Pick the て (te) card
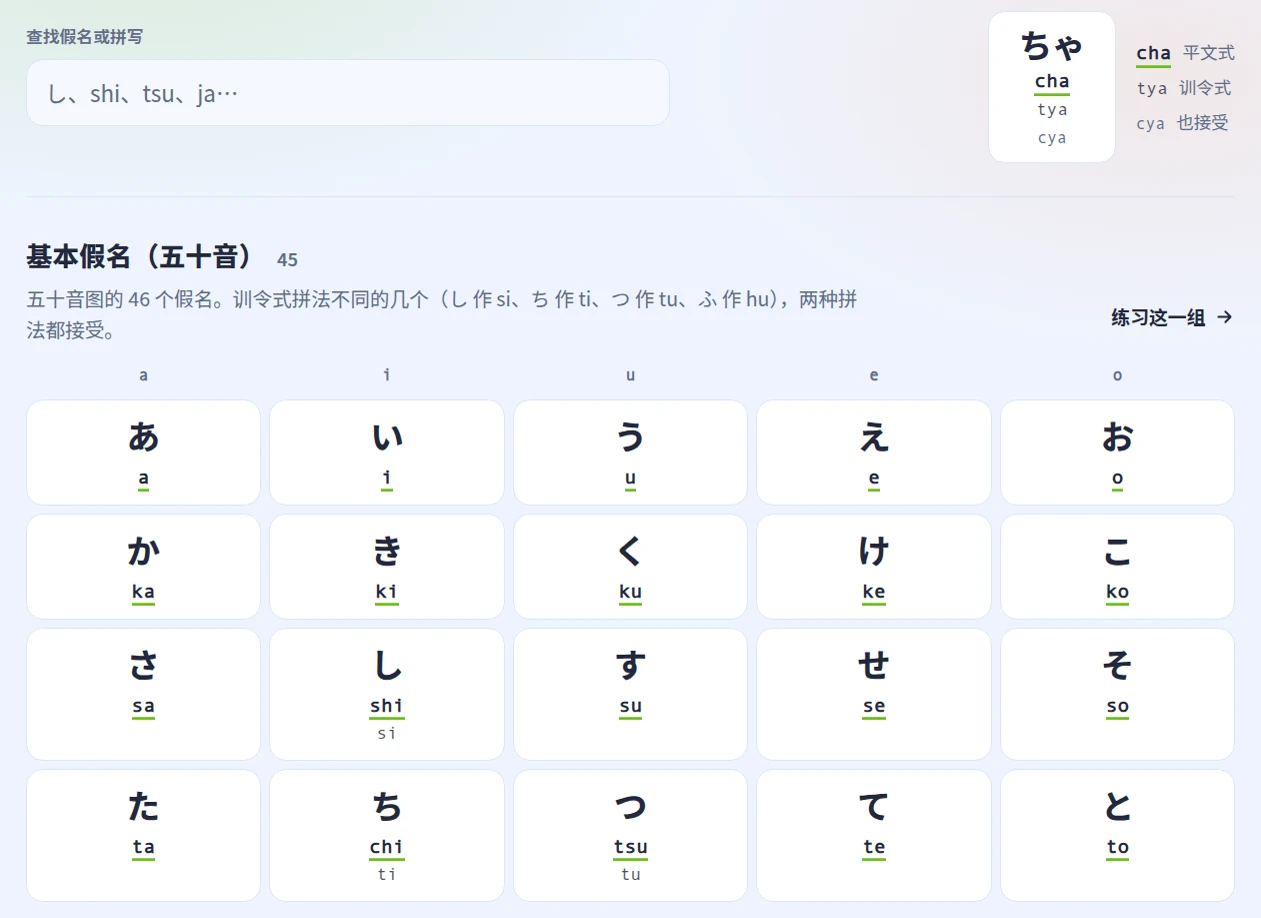1261x918 pixels. click(874, 835)
